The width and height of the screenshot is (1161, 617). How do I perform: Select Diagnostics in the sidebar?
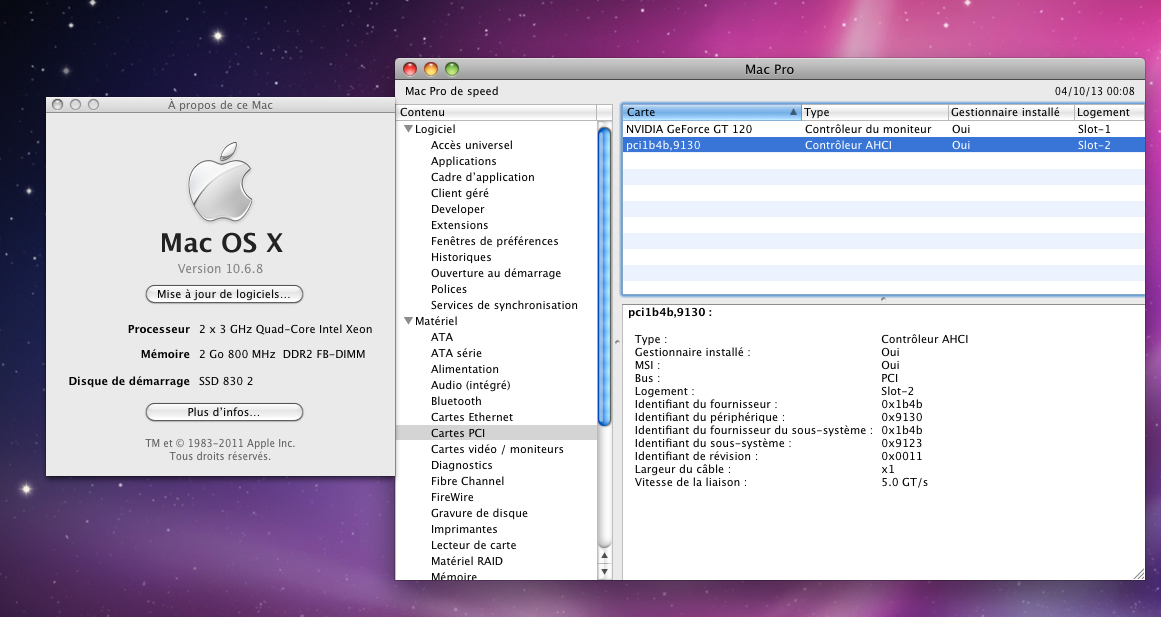(x=461, y=465)
